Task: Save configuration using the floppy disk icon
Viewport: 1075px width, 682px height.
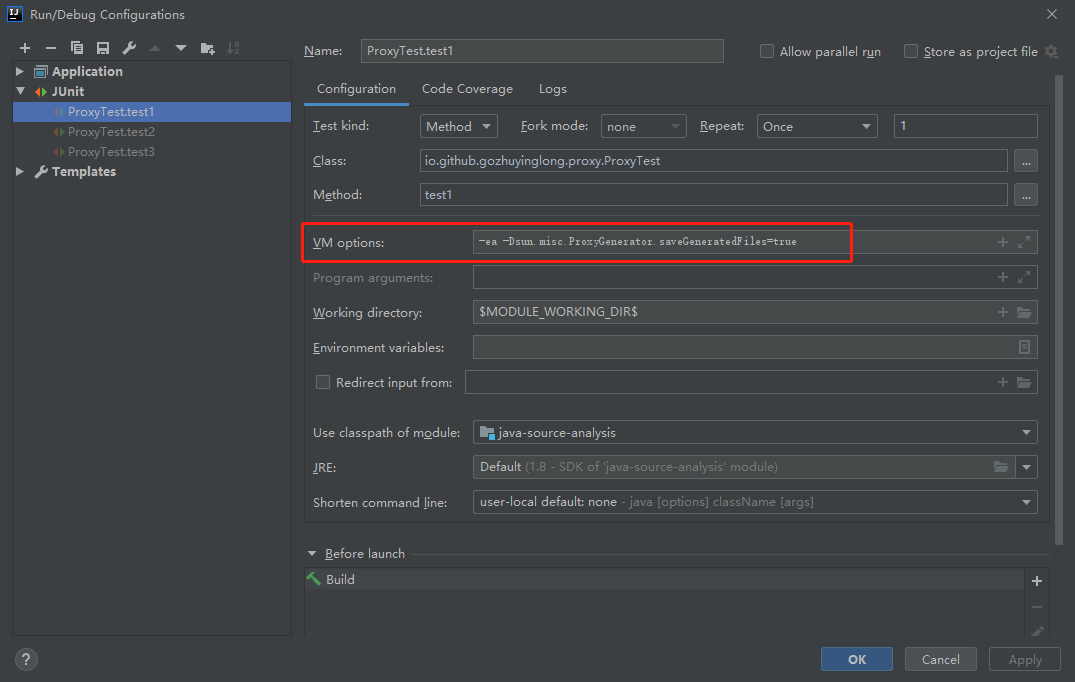Action: pos(103,48)
